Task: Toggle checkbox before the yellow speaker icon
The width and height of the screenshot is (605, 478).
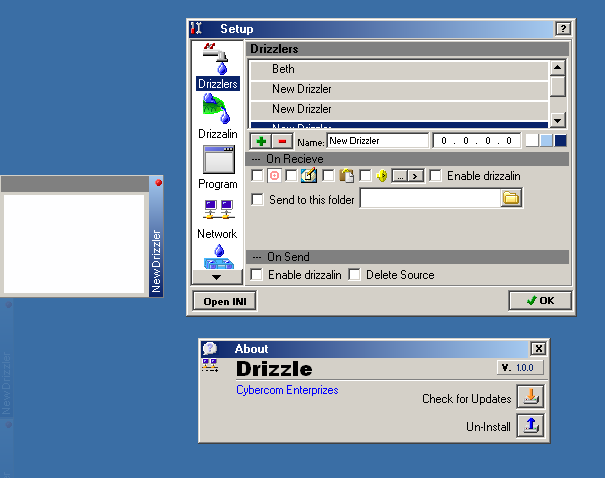Action: click(365, 176)
